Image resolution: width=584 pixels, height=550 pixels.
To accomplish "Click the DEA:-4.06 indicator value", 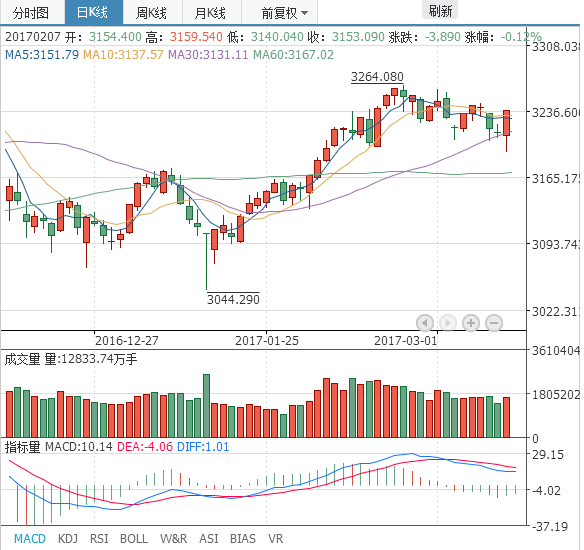I will tap(145, 446).
